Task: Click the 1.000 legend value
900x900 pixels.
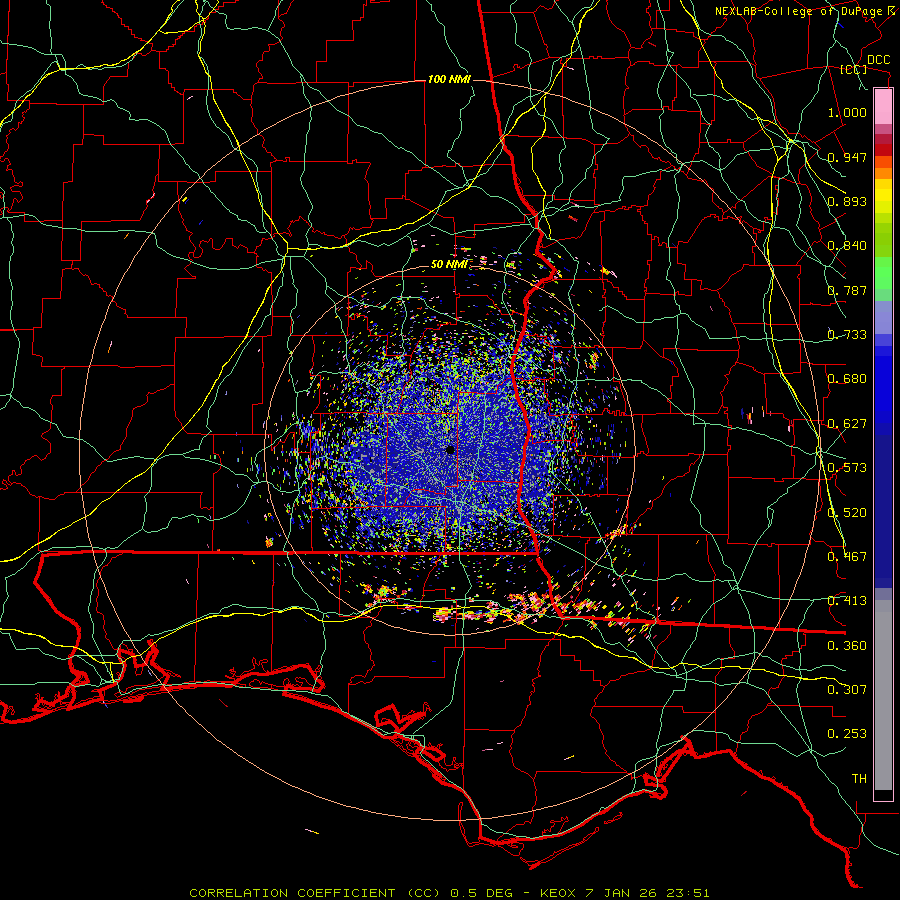Action: click(x=847, y=112)
